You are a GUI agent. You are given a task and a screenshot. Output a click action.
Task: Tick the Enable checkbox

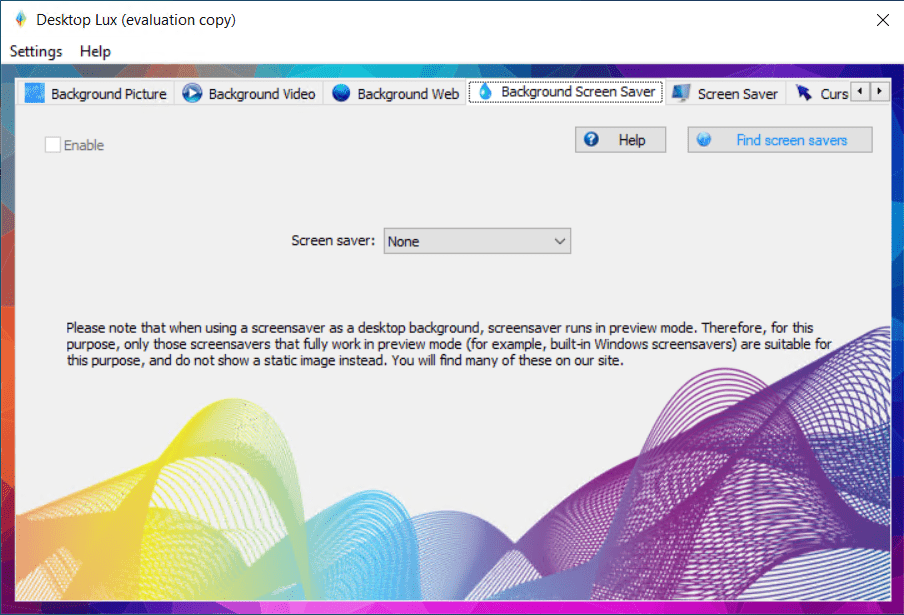[52, 145]
